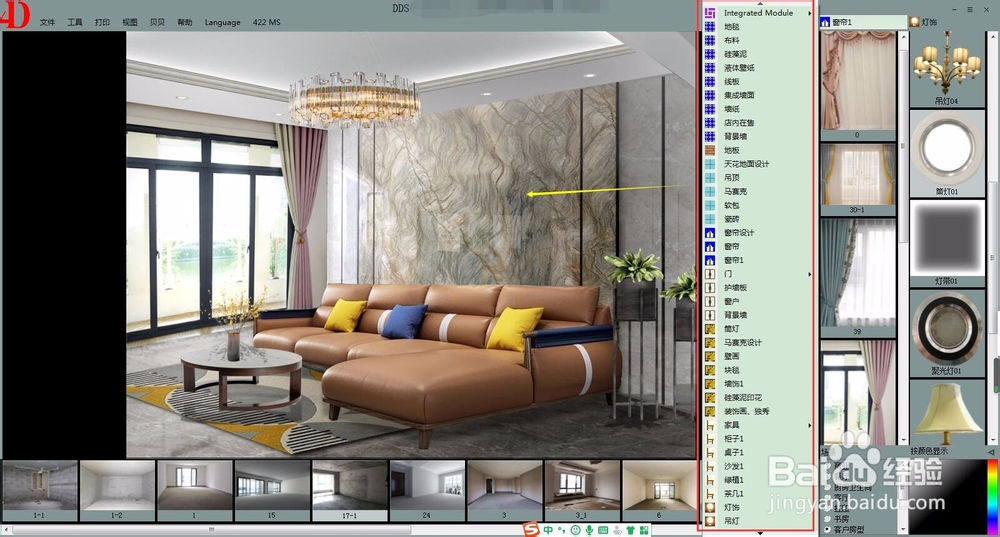The width and height of the screenshot is (1000, 537).
Task: Select the 吊灯04 chandelier thumbnail
Action: pyautogui.click(x=946, y=68)
